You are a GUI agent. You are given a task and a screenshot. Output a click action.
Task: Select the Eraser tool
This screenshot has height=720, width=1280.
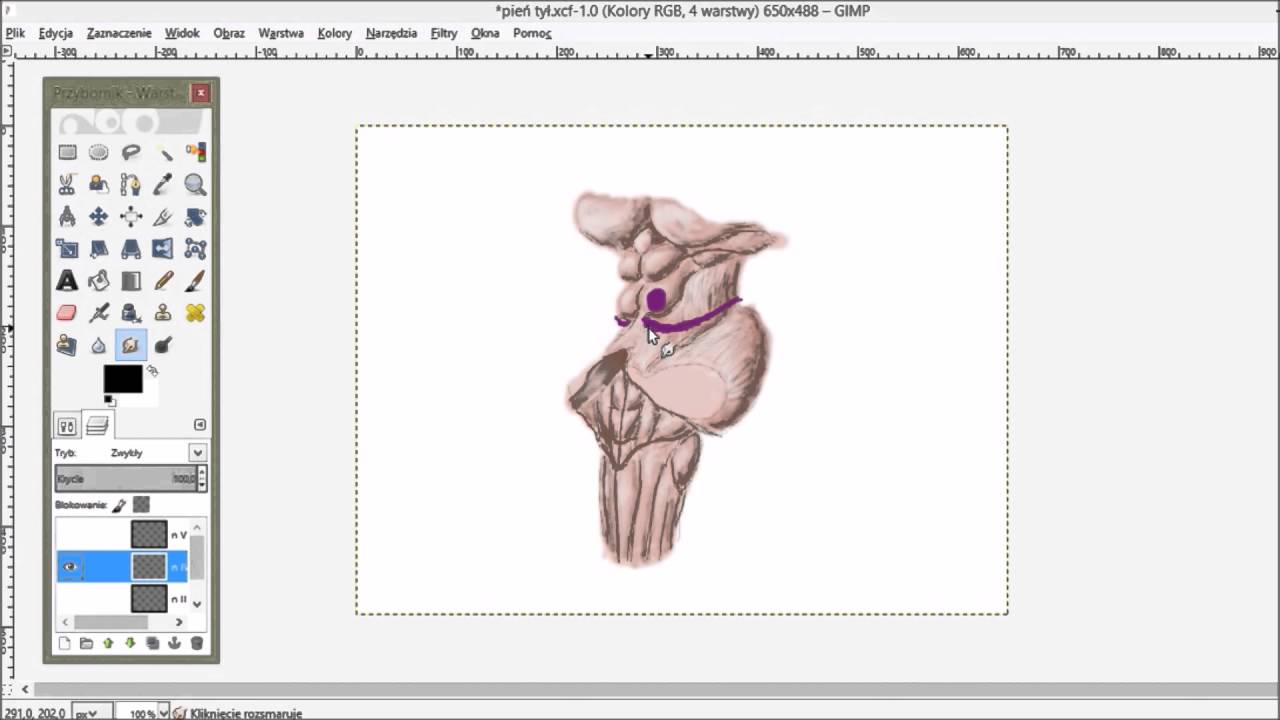pos(67,313)
